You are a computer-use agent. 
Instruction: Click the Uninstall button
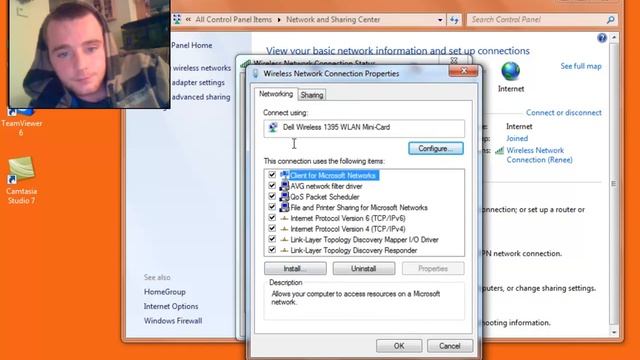364,269
